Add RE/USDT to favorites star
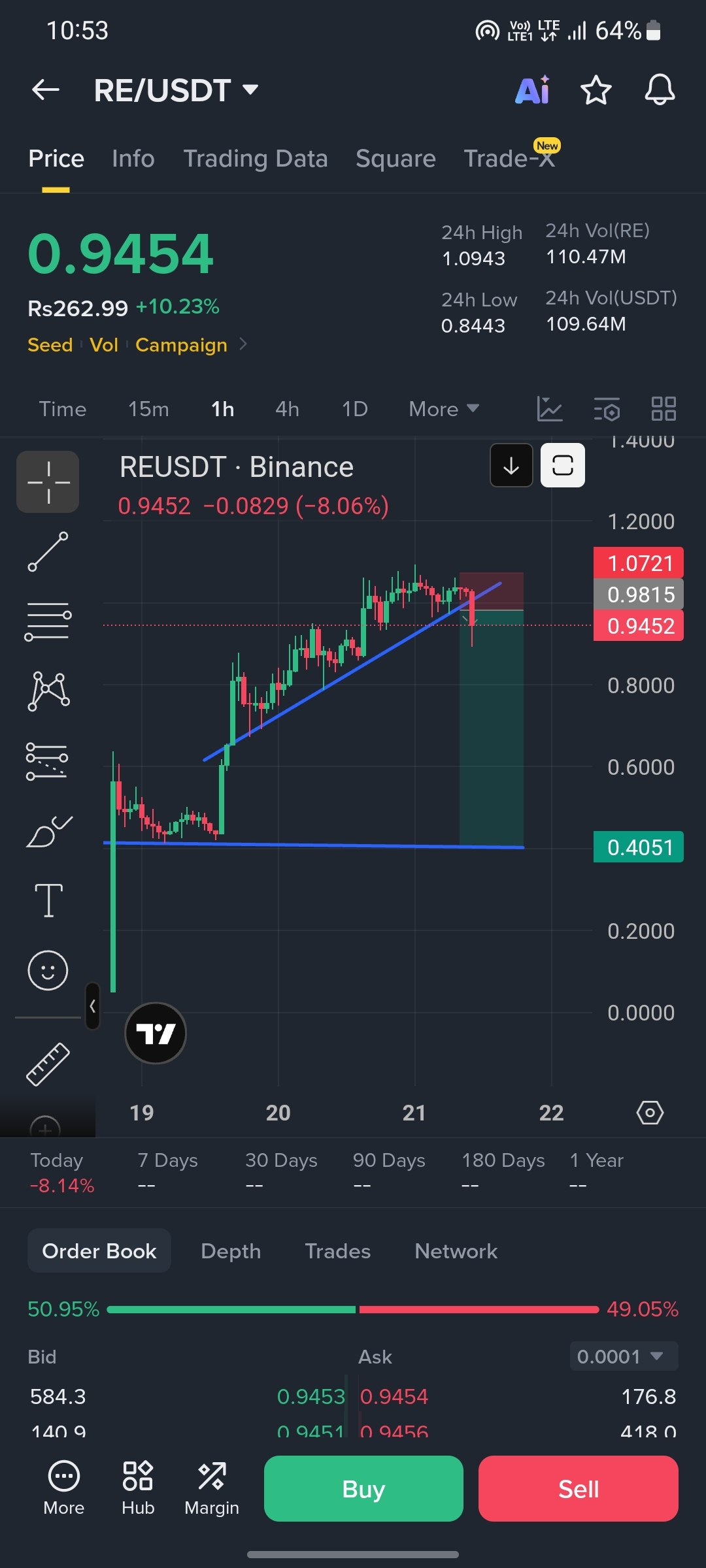The width and height of the screenshot is (706, 1568). (596, 90)
